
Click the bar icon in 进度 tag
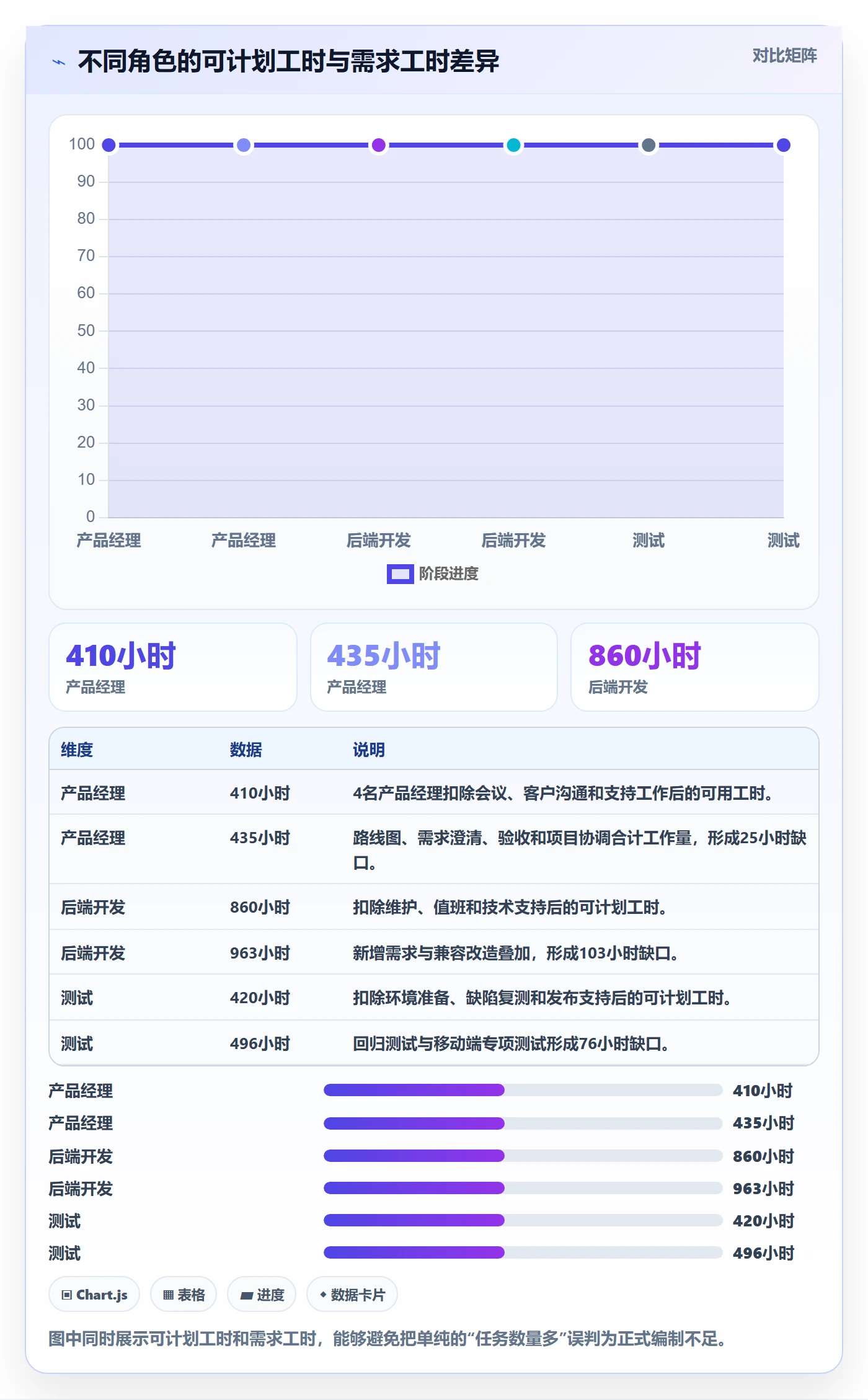(246, 1295)
